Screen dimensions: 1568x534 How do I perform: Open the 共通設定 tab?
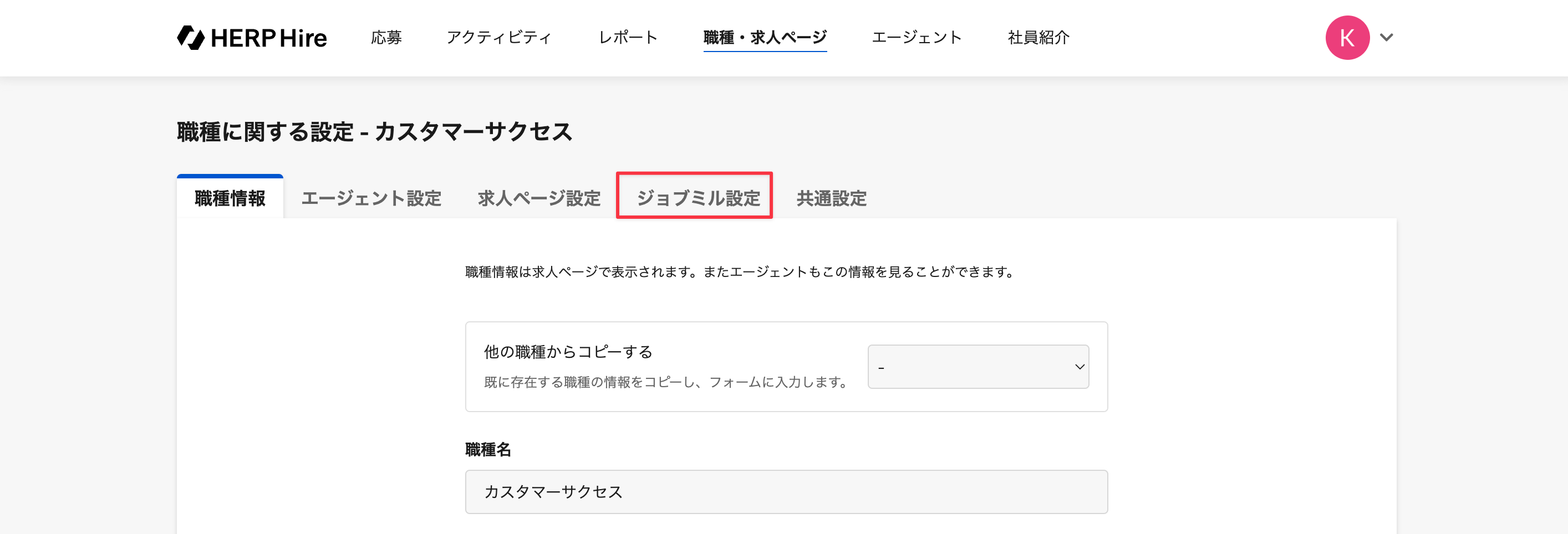832,198
